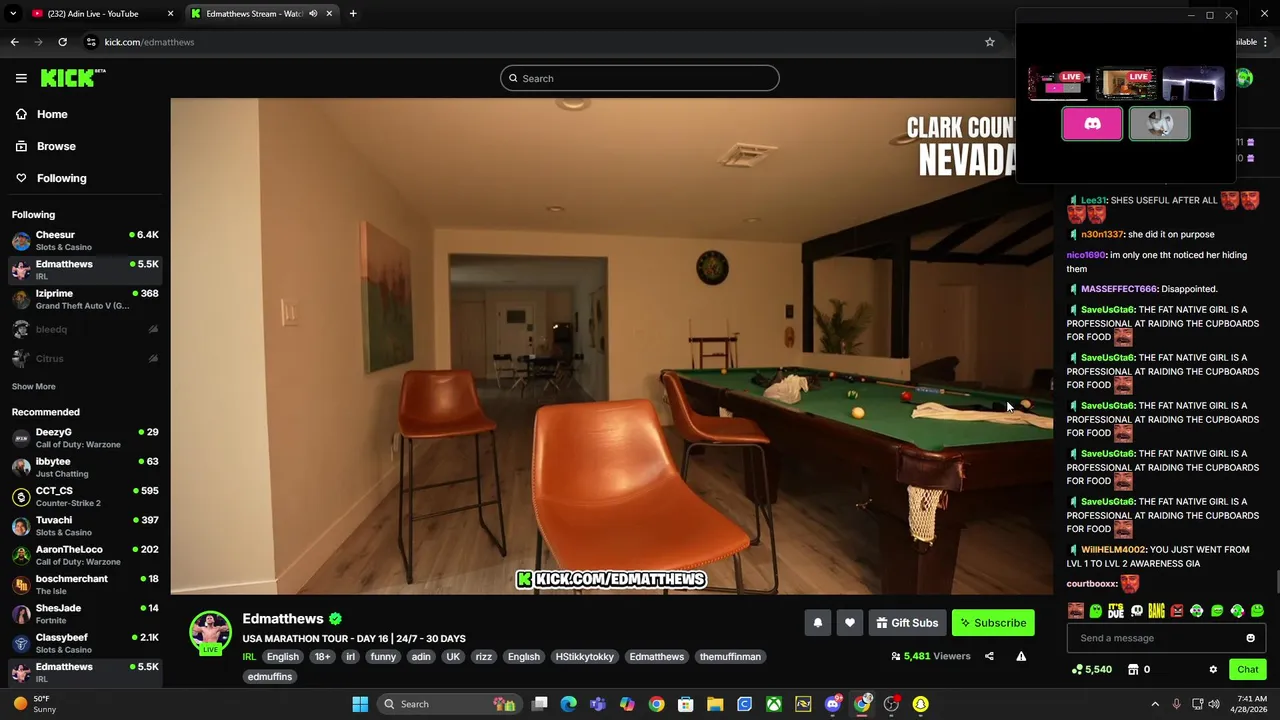Click Lee31 username in chat
This screenshot has height=720, width=1280.
(1093, 200)
